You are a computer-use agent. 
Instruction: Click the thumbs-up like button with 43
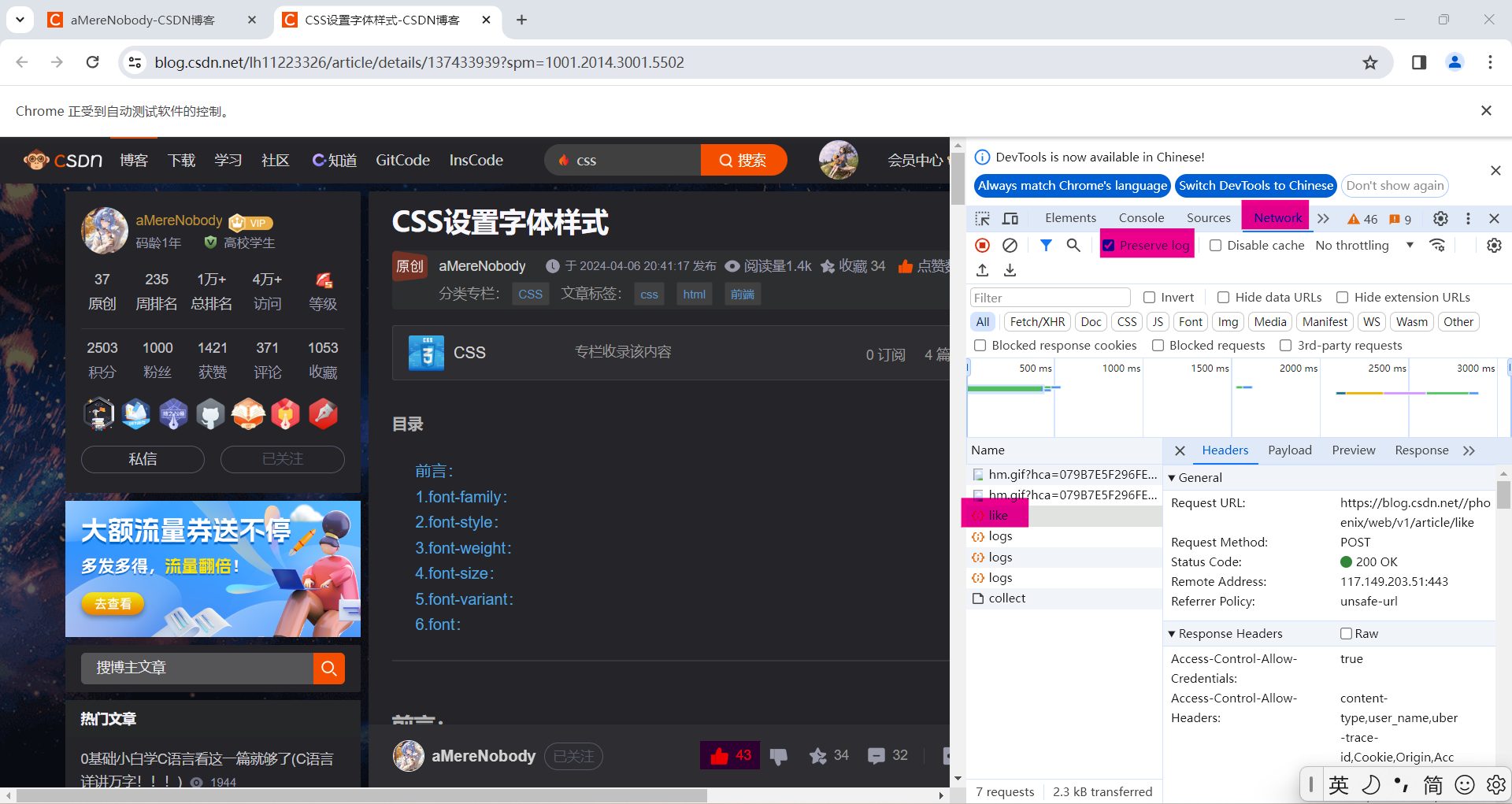(730, 756)
